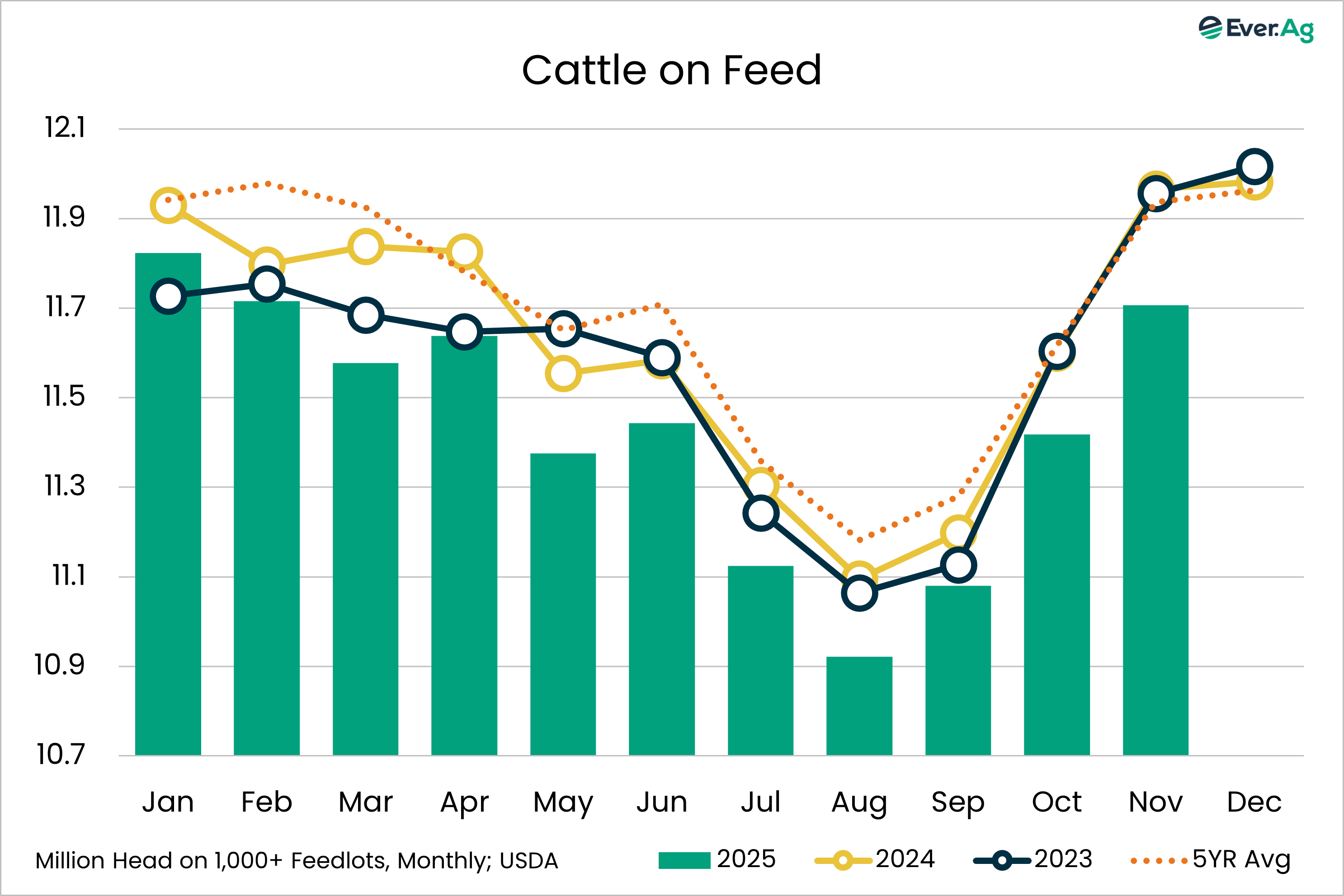Click the 12.1 y-axis label

65,127
